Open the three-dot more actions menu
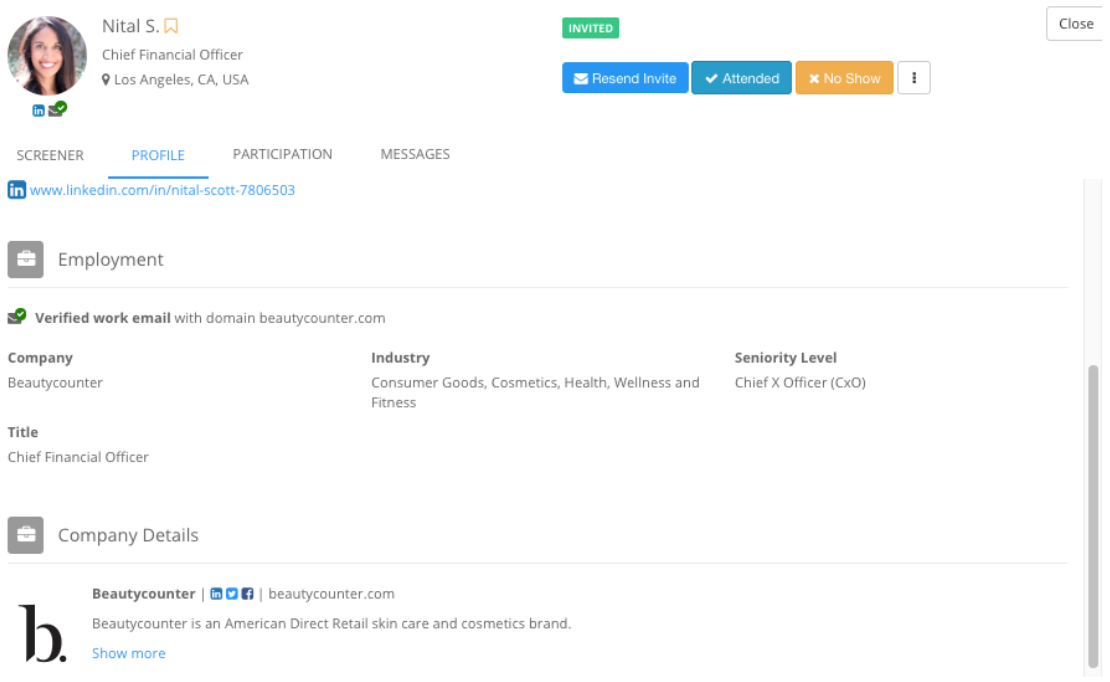This screenshot has width=1110, height=682. point(914,78)
